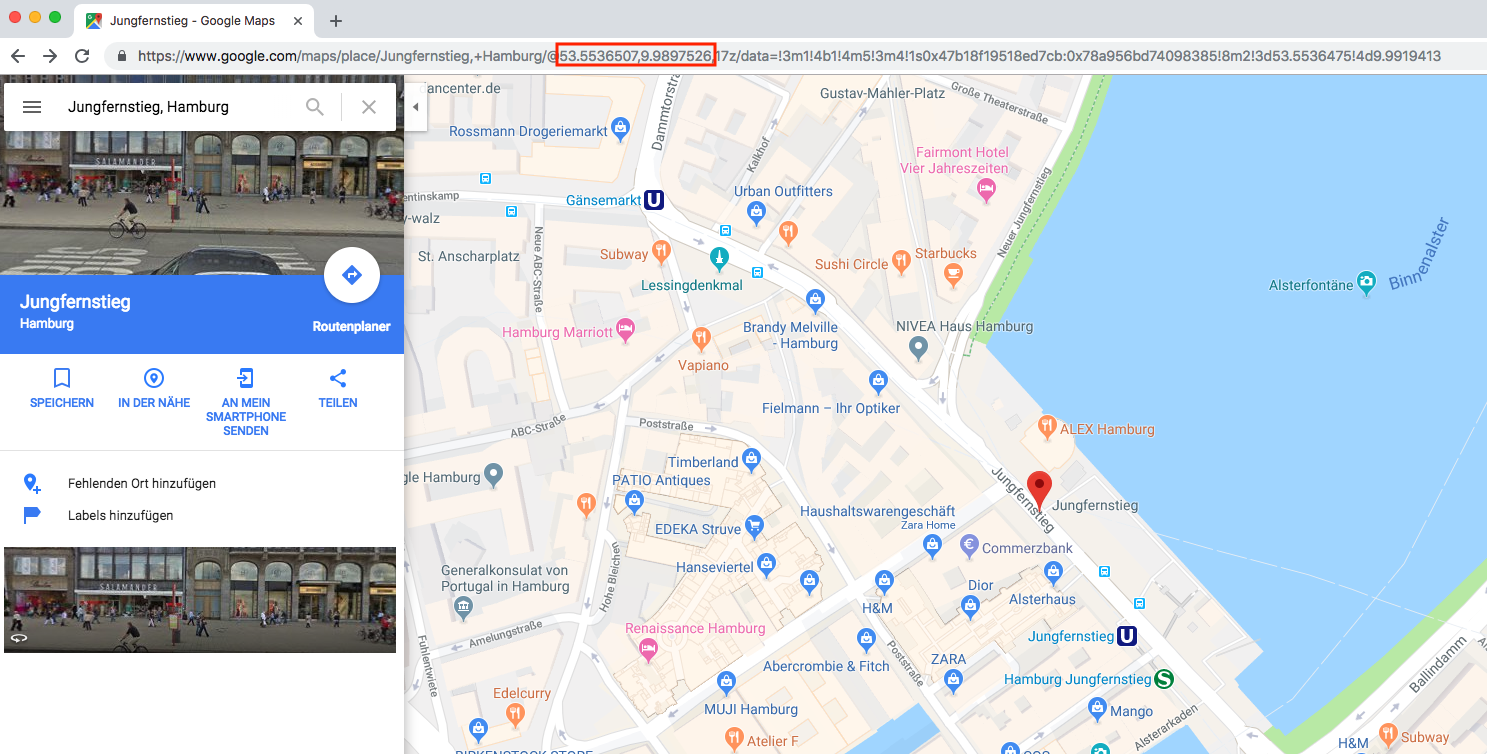The height and width of the screenshot is (754, 1487).
Task: Click the Hamburg Jungfernstieg S-Bahn icon
Action: click(x=1163, y=679)
